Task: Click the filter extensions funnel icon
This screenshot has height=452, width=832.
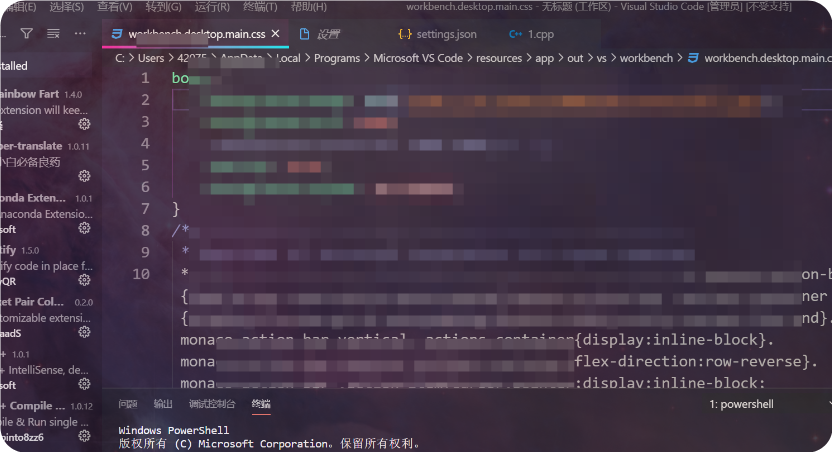Action: [x=27, y=34]
